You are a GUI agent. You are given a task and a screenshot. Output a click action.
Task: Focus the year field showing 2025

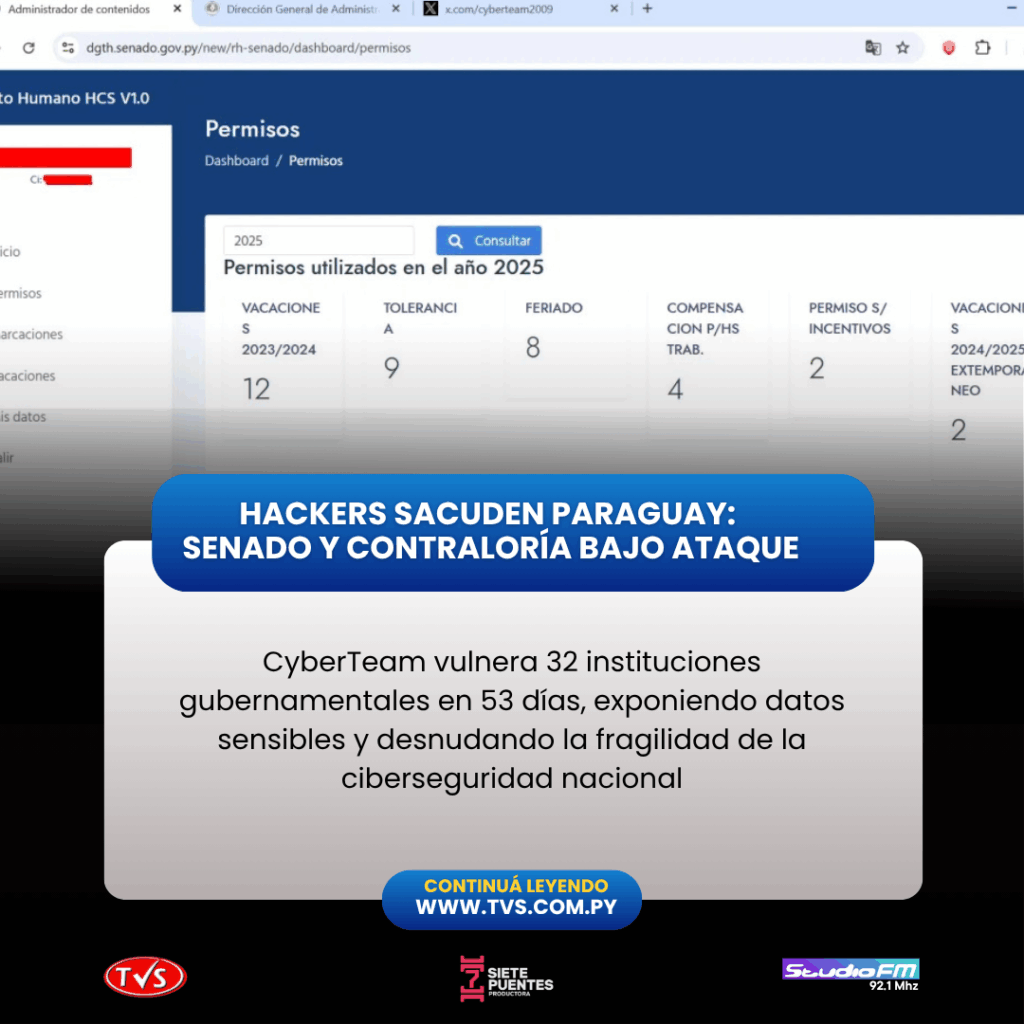318,241
